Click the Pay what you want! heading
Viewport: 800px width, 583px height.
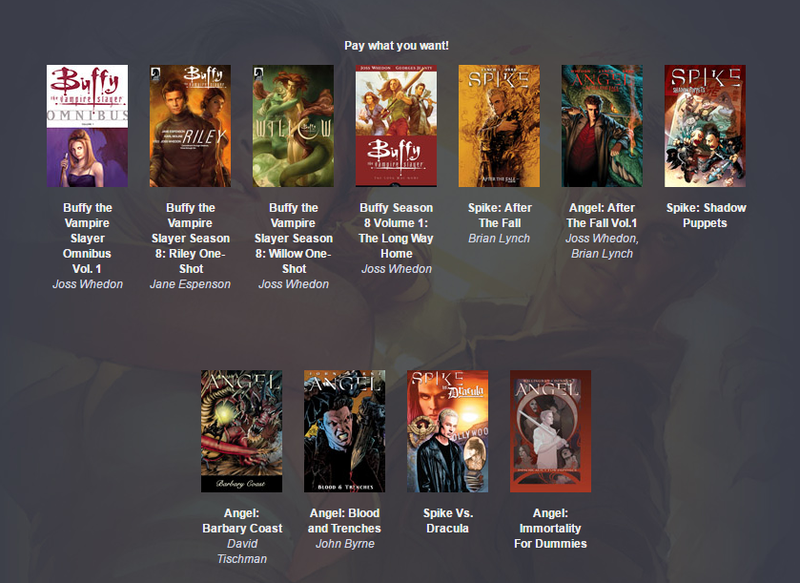coord(396,45)
